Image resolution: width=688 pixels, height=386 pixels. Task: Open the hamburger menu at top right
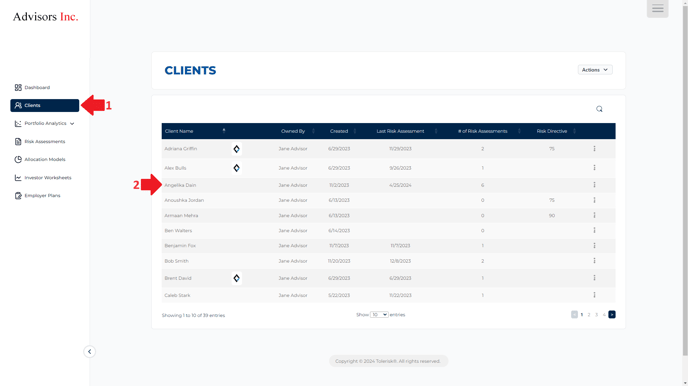[x=657, y=8]
